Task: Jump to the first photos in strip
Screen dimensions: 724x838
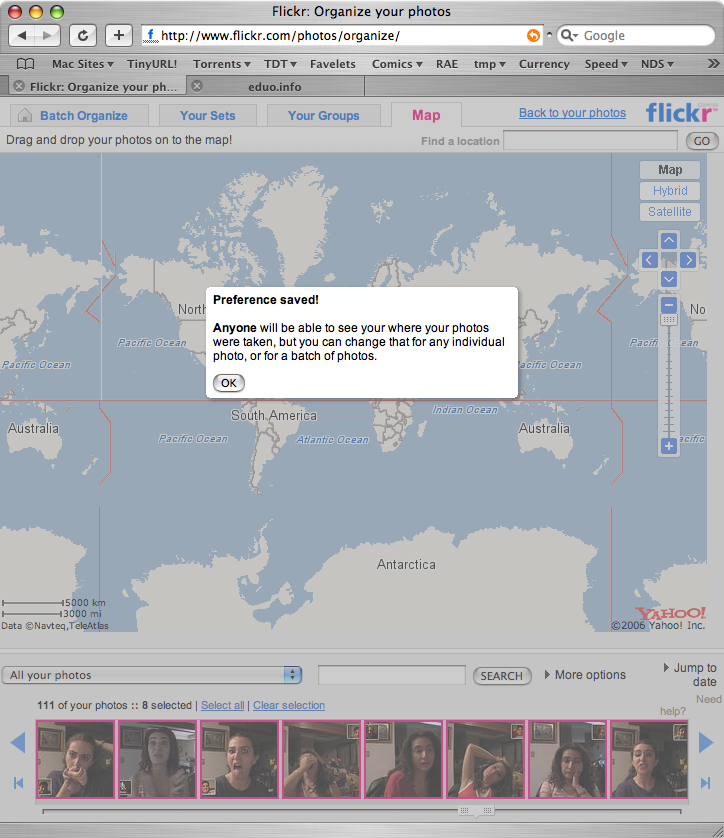Action: pyautogui.click(x=18, y=783)
